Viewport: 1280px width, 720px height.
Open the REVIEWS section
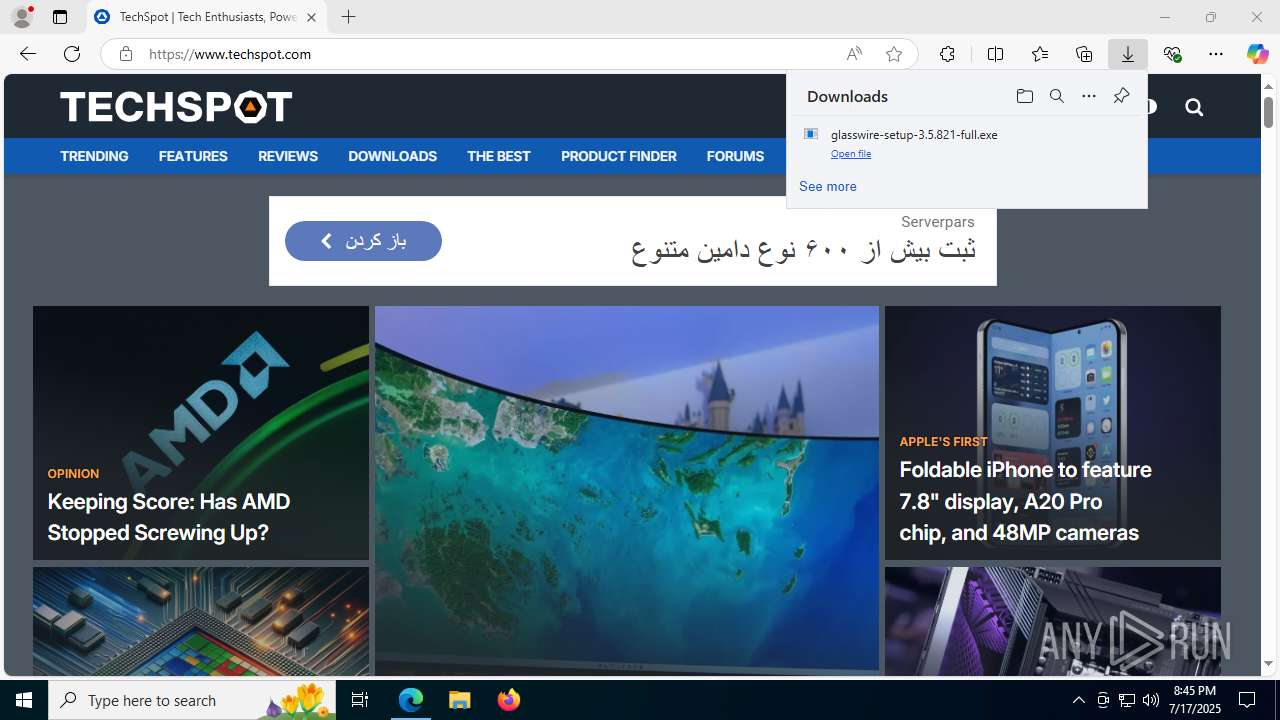pos(288,156)
